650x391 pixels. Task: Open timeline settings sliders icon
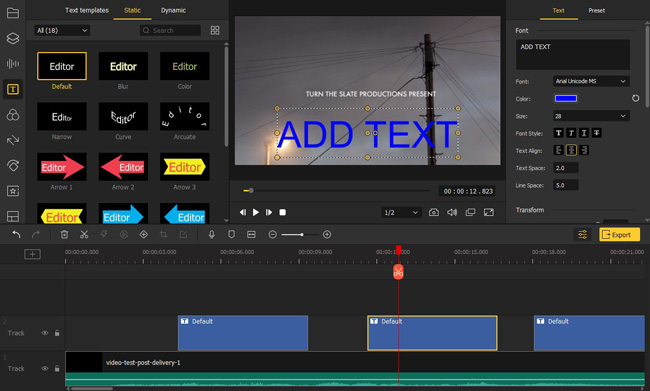582,235
